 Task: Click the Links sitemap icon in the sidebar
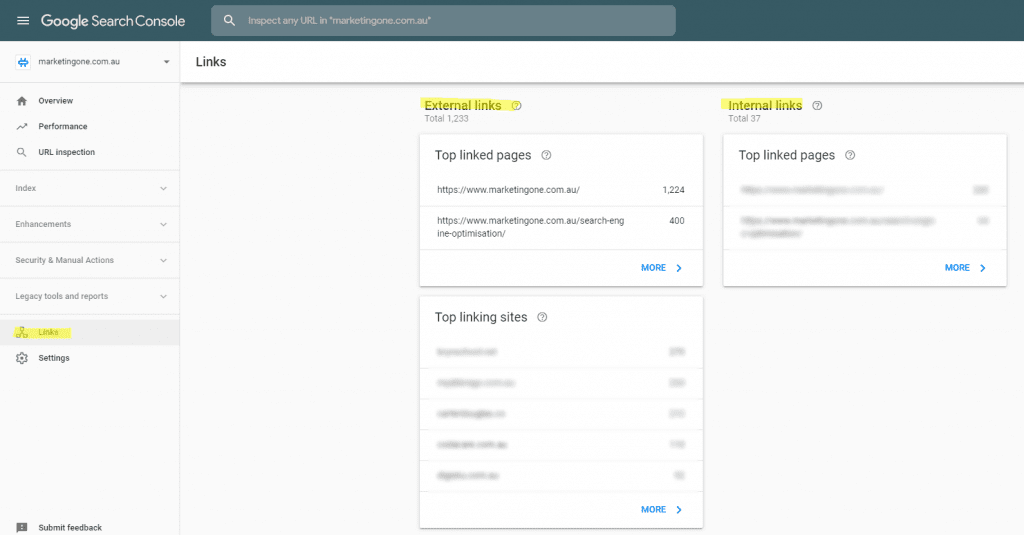click(22, 332)
